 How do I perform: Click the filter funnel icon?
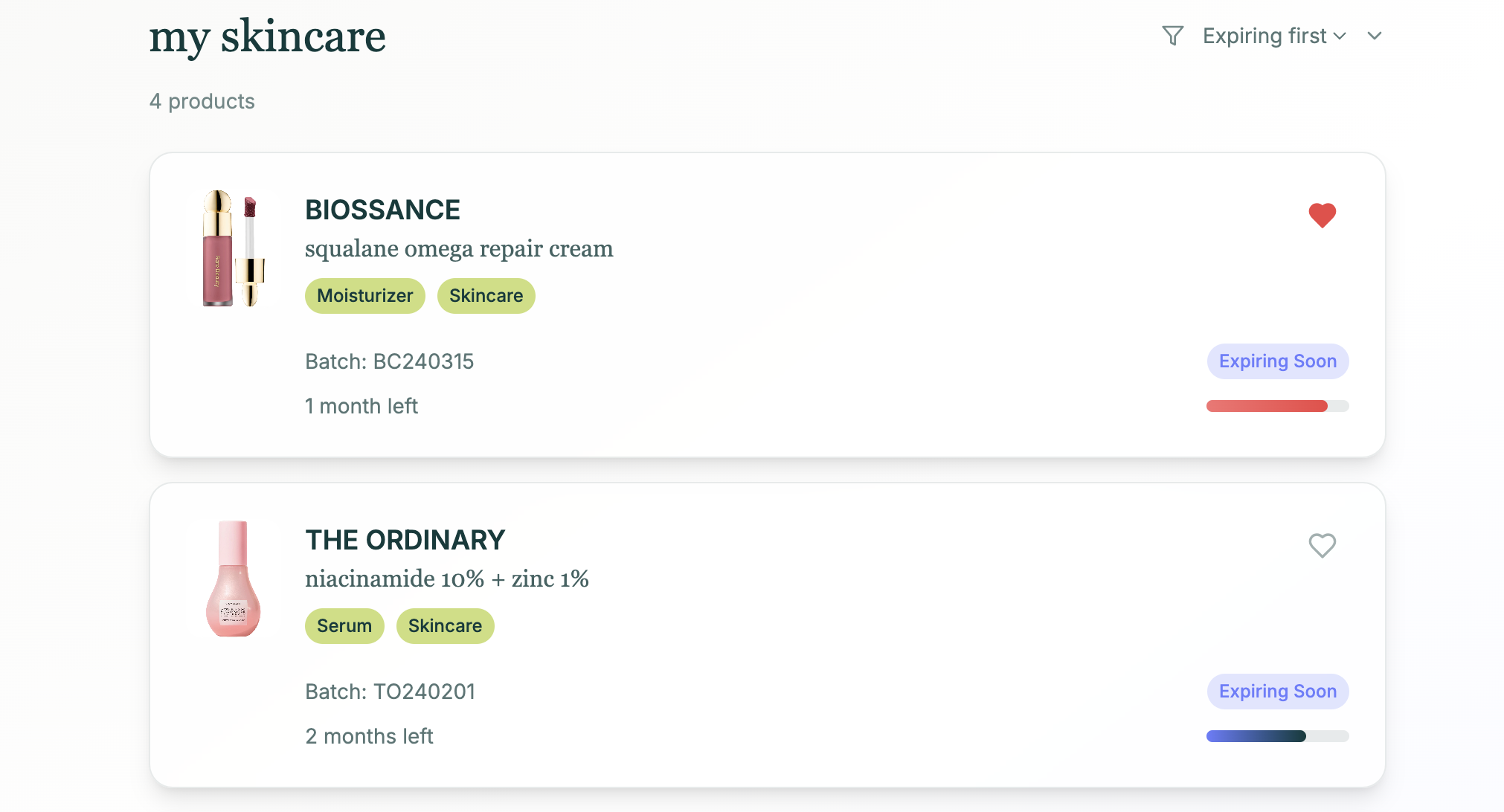[1172, 36]
